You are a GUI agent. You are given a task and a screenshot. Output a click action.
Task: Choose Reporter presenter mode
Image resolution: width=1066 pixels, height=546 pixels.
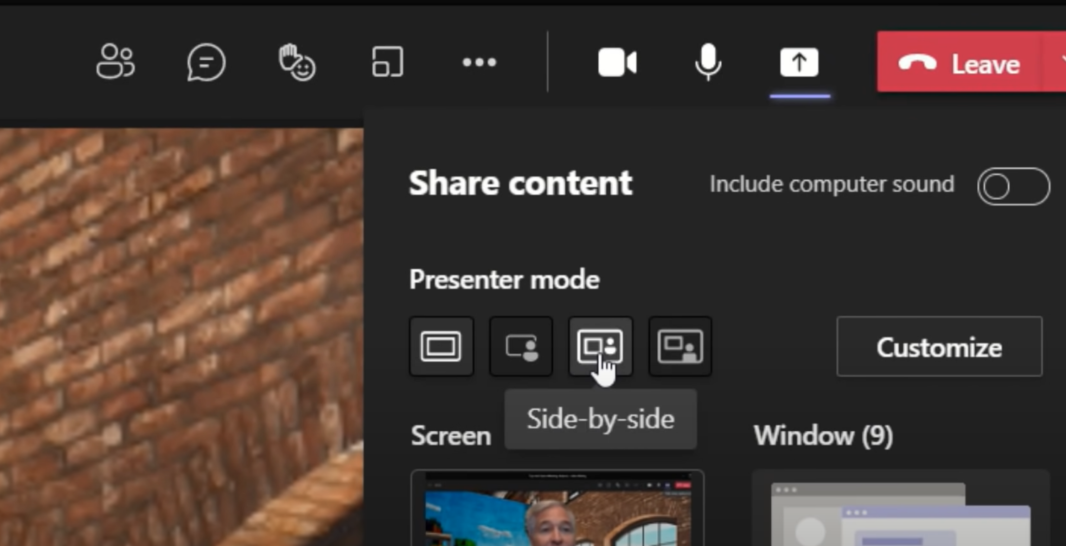coord(680,347)
